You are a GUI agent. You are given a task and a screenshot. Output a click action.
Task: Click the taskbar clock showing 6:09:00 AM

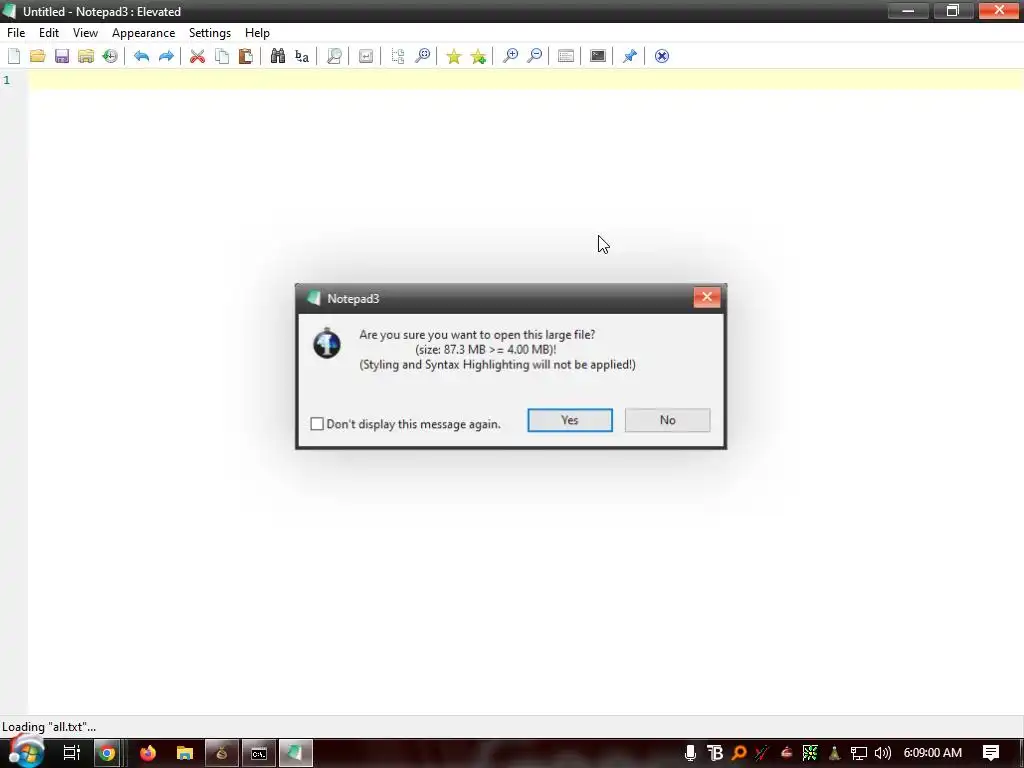(x=933, y=753)
